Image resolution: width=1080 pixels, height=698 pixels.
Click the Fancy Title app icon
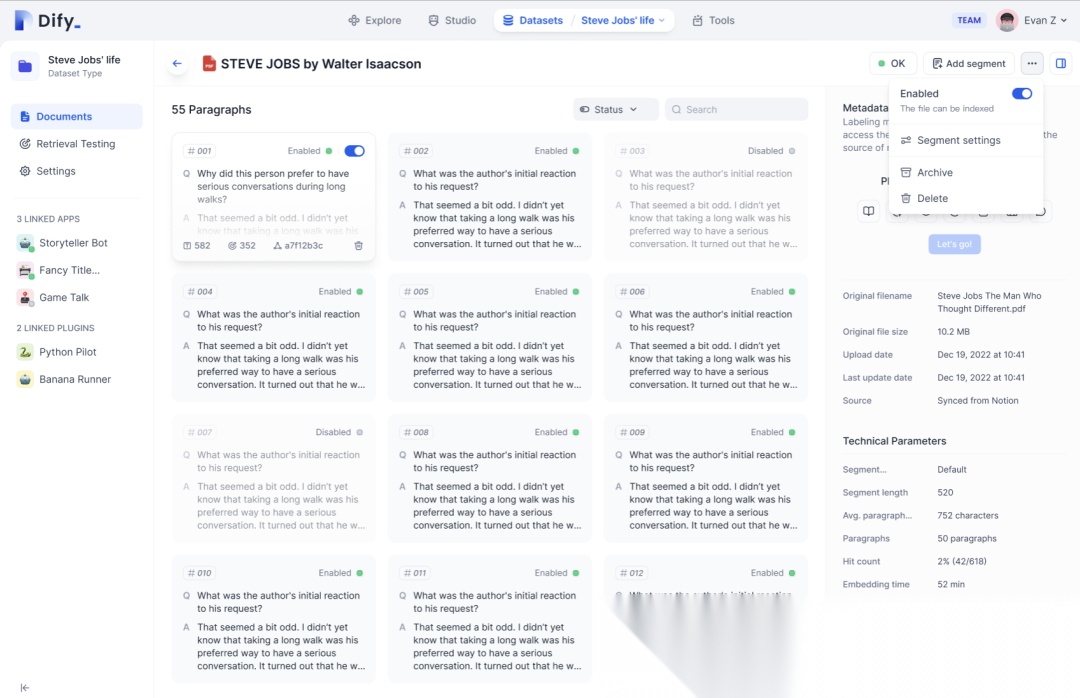click(x=25, y=270)
